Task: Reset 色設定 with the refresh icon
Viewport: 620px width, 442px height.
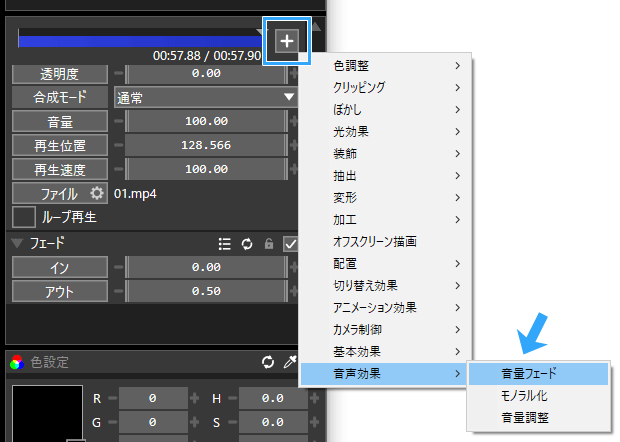Action: (x=268, y=362)
